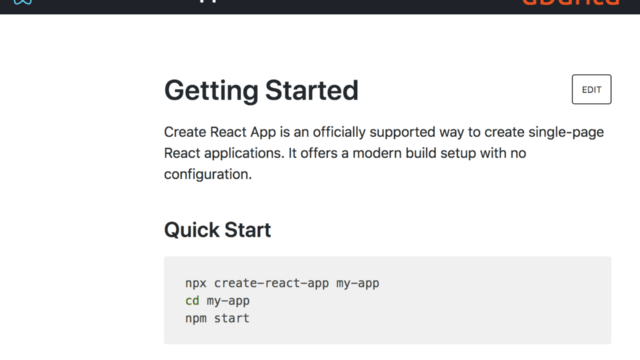Click the word 'single-page' in the description
Viewport: 640px width, 360px height.
(566, 132)
